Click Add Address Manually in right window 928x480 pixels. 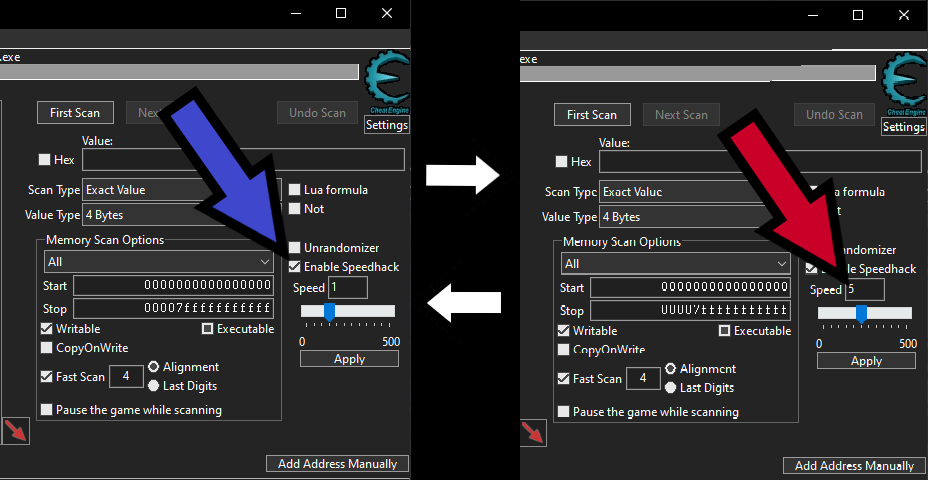pos(854,466)
